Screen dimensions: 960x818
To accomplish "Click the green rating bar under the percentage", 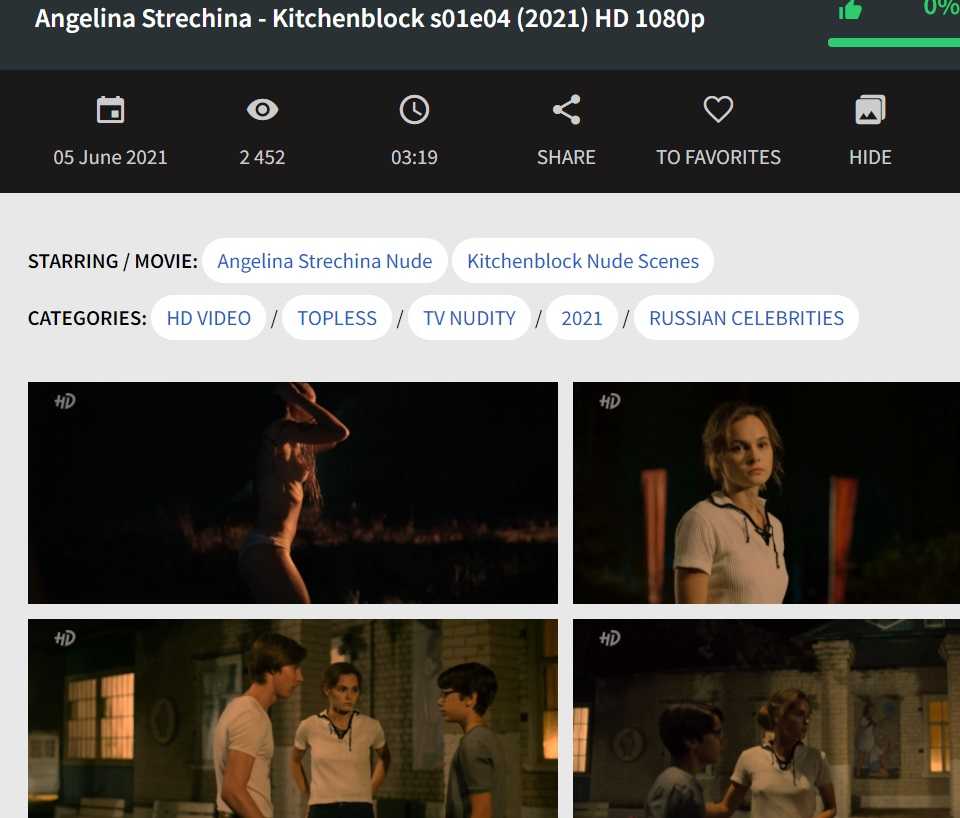I will point(893,42).
